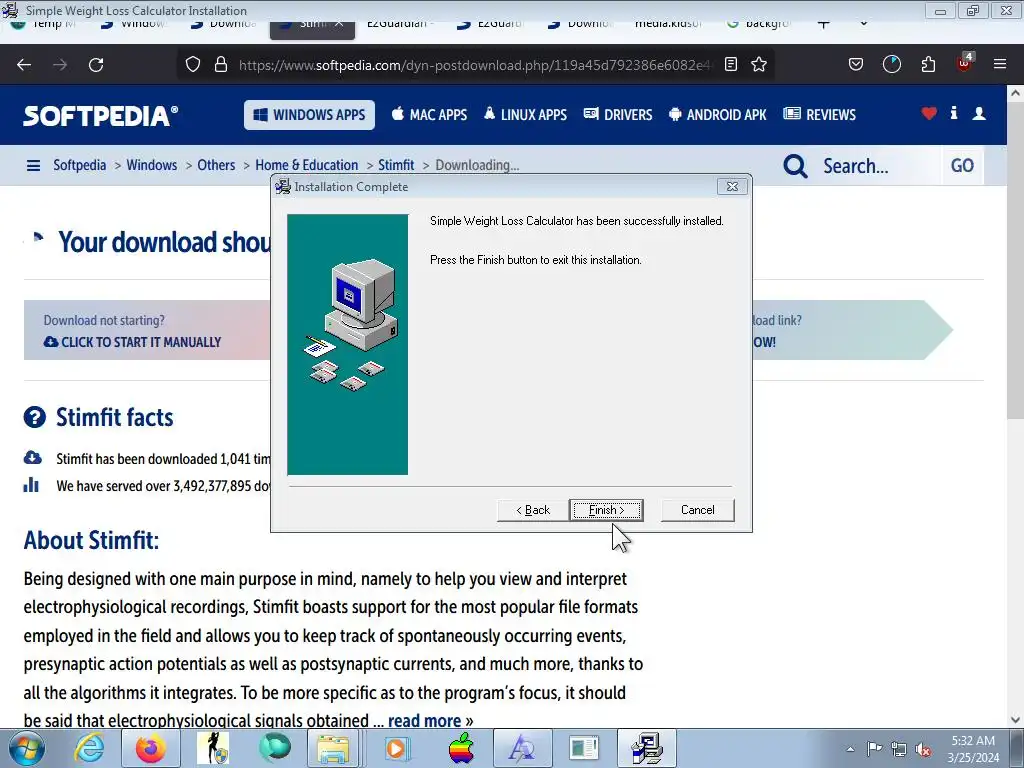Viewport: 1024px width, 768px height.
Task: Click the installer setup icon in the taskbar
Action: click(647, 748)
